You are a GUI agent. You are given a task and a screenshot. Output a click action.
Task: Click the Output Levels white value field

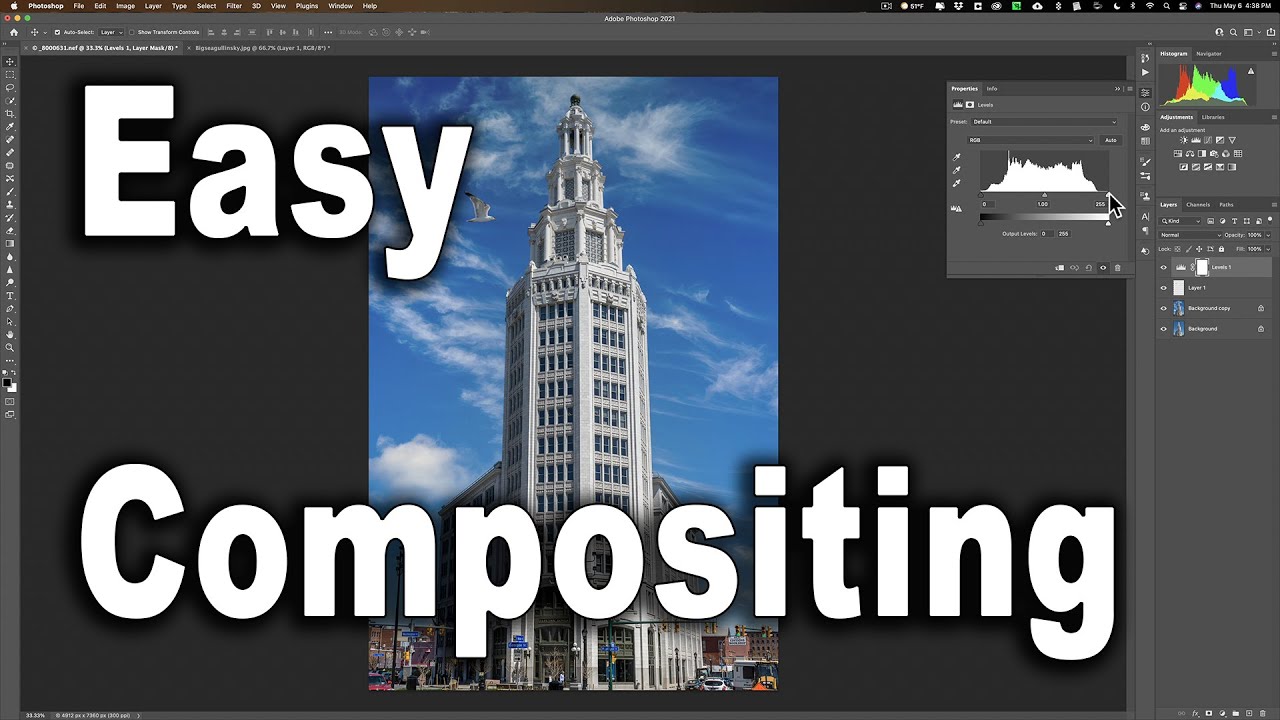pyautogui.click(x=1063, y=234)
